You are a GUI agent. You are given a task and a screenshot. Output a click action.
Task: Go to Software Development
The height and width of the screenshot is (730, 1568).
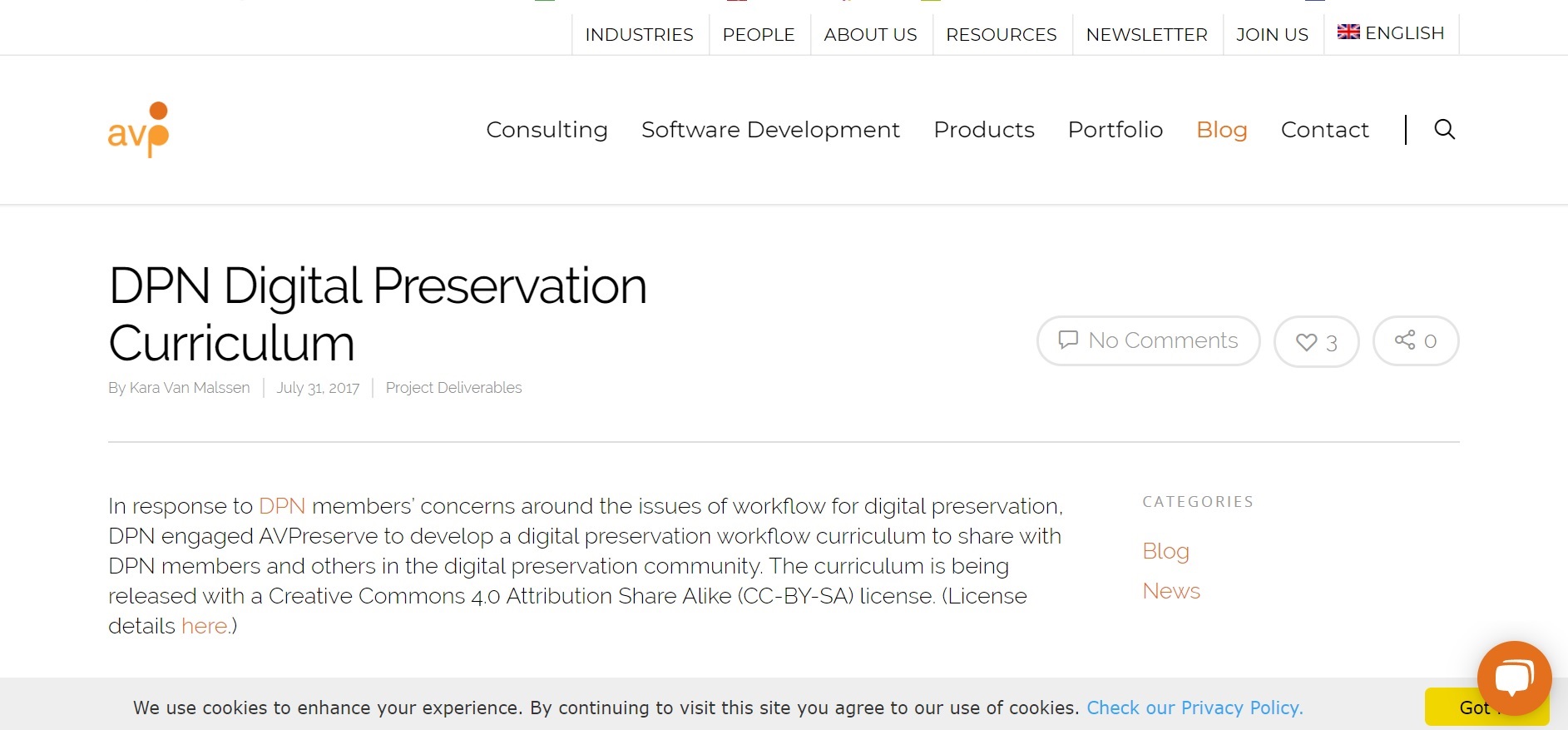[770, 130]
